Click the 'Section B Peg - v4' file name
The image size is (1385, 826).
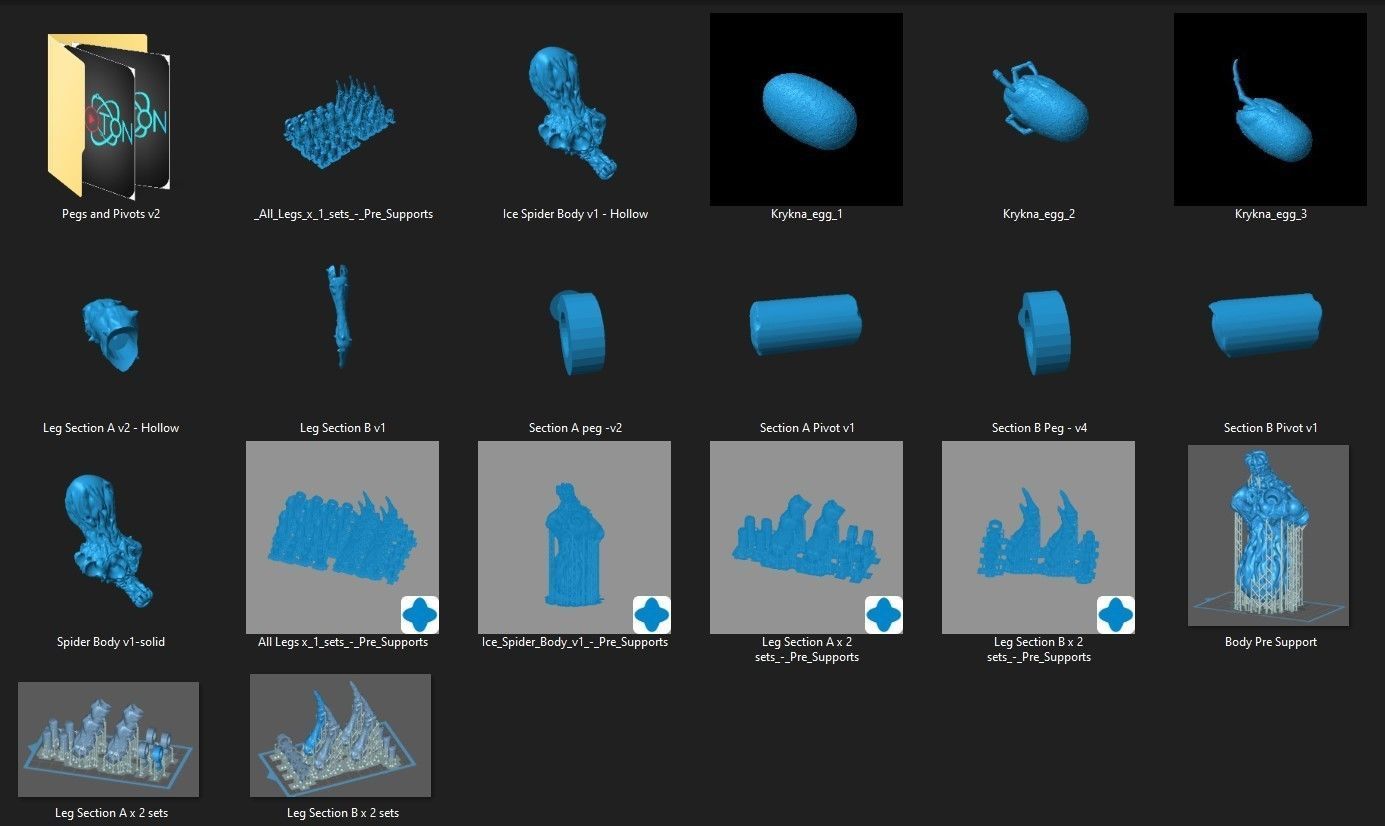tap(1039, 428)
